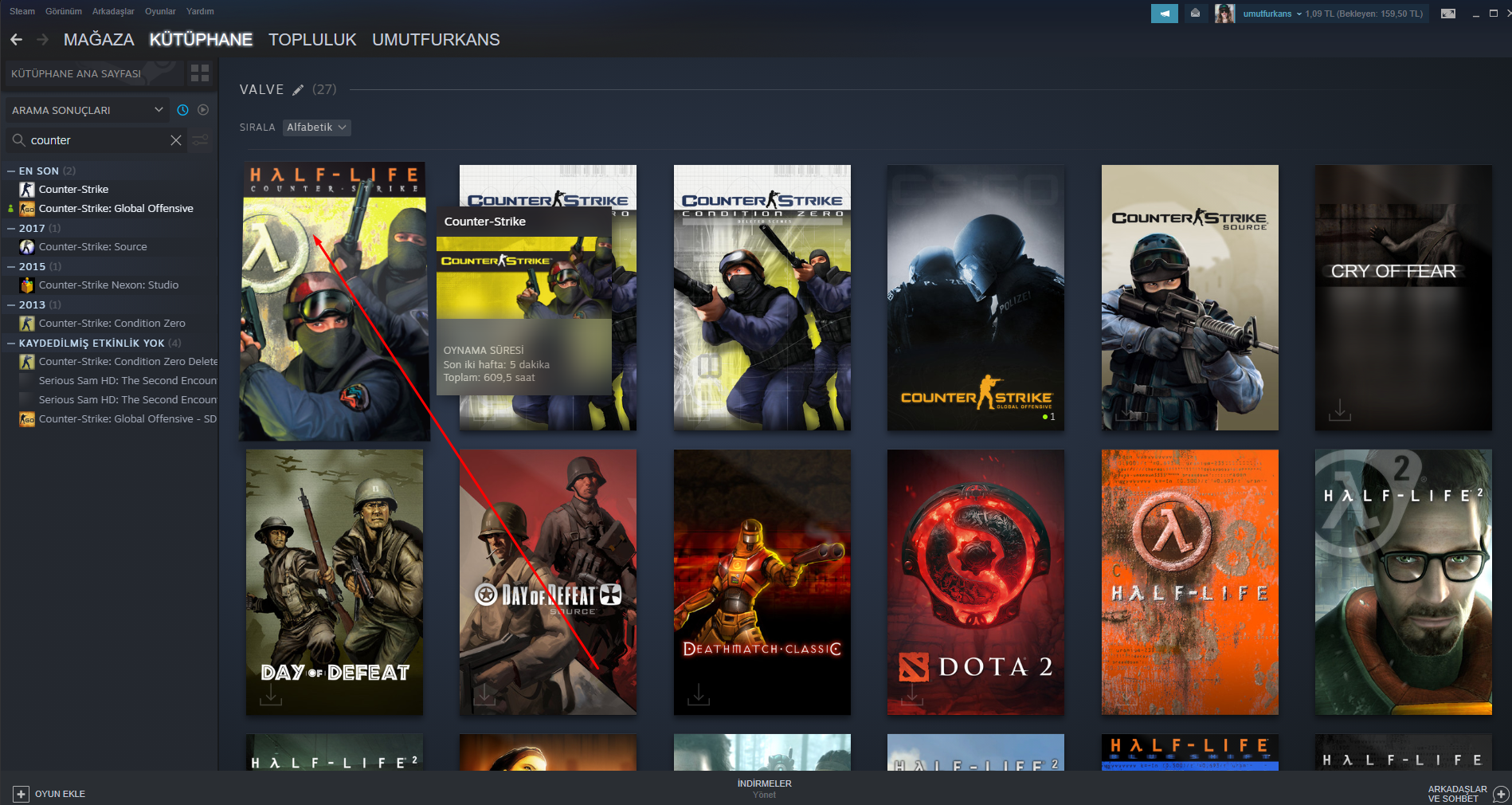Viewport: 1512px width, 805px height.
Task: Toggle ready-to-play filter icon
Action: point(203,110)
